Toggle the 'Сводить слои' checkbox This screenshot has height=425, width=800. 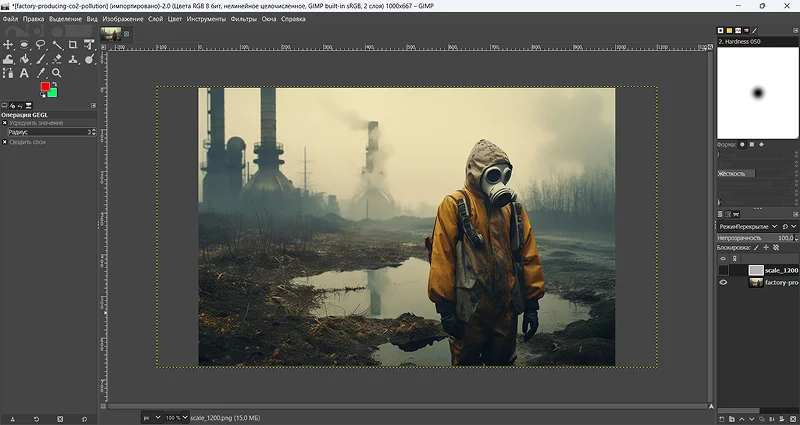(5, 142)
